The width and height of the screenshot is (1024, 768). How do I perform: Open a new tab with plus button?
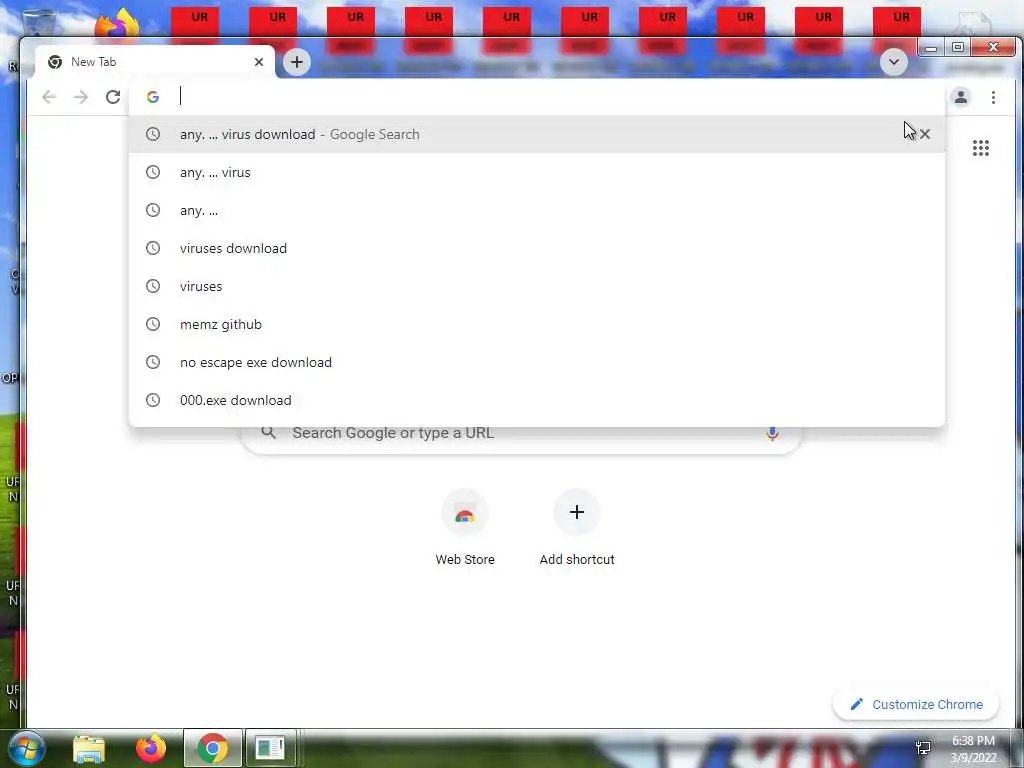296,62
